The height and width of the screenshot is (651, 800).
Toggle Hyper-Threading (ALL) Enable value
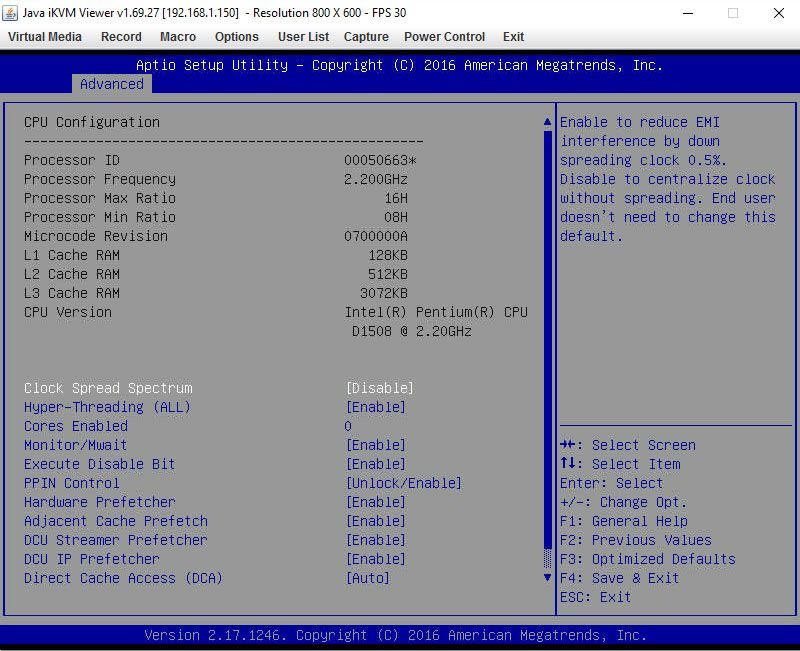[375, 407]
